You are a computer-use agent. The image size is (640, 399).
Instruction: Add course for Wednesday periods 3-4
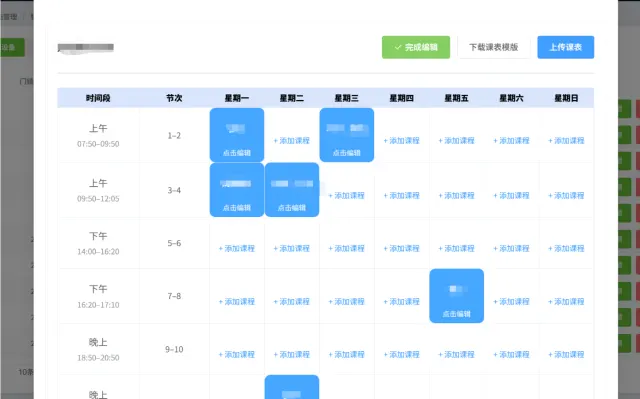pyautogui.click(x=347, y=196)
